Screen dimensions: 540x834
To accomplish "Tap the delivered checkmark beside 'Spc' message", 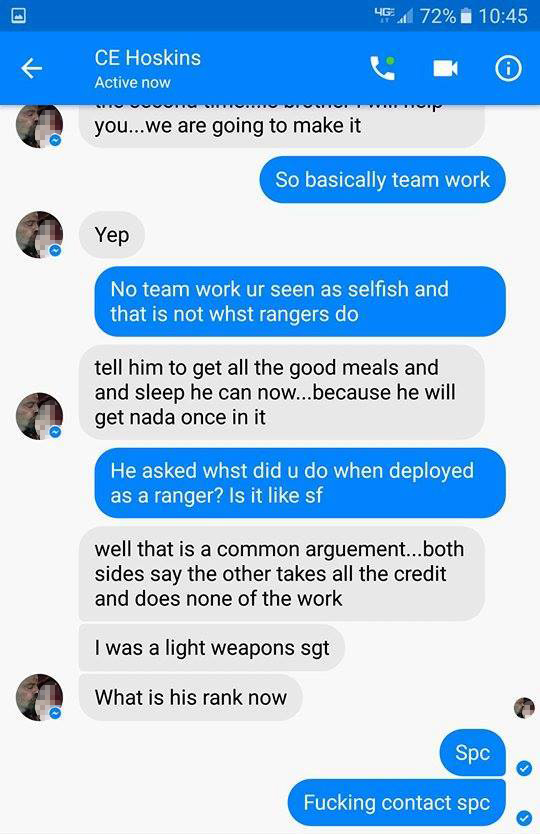I will click(524, 768).
